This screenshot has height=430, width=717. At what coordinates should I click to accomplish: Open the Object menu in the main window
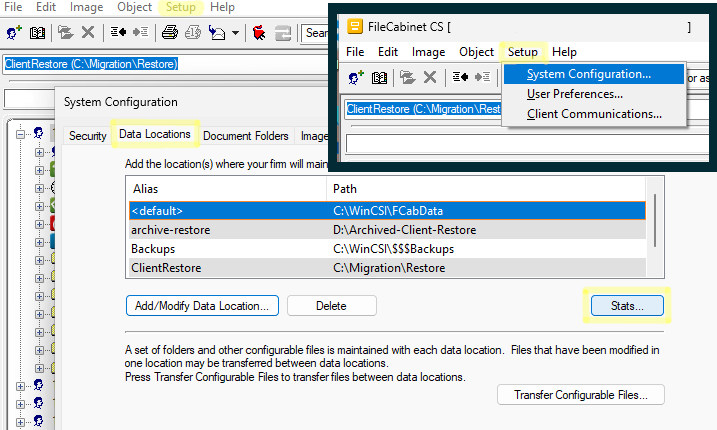coord(134,7)
